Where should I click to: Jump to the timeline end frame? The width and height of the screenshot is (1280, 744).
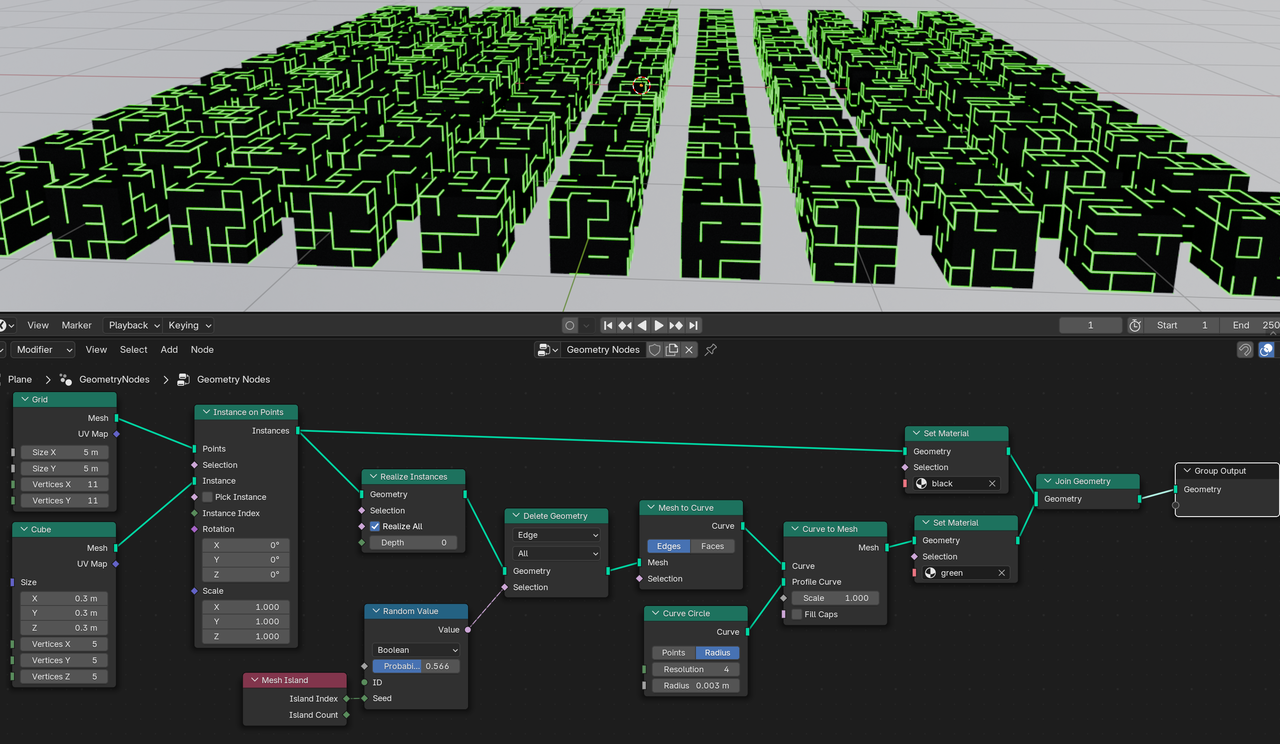693,325
